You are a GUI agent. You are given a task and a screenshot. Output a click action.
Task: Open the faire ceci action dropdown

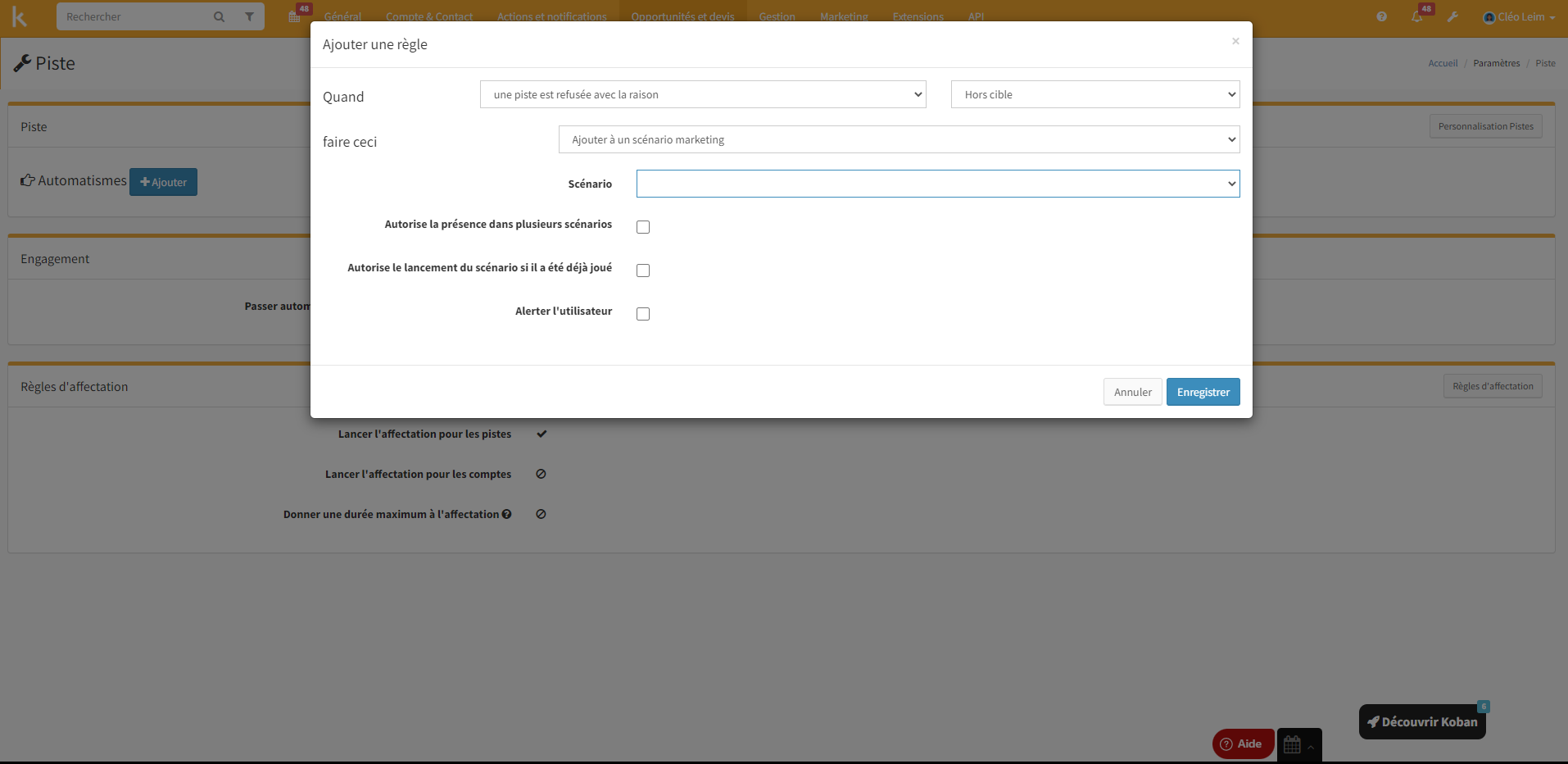click(x=899, y=139)
